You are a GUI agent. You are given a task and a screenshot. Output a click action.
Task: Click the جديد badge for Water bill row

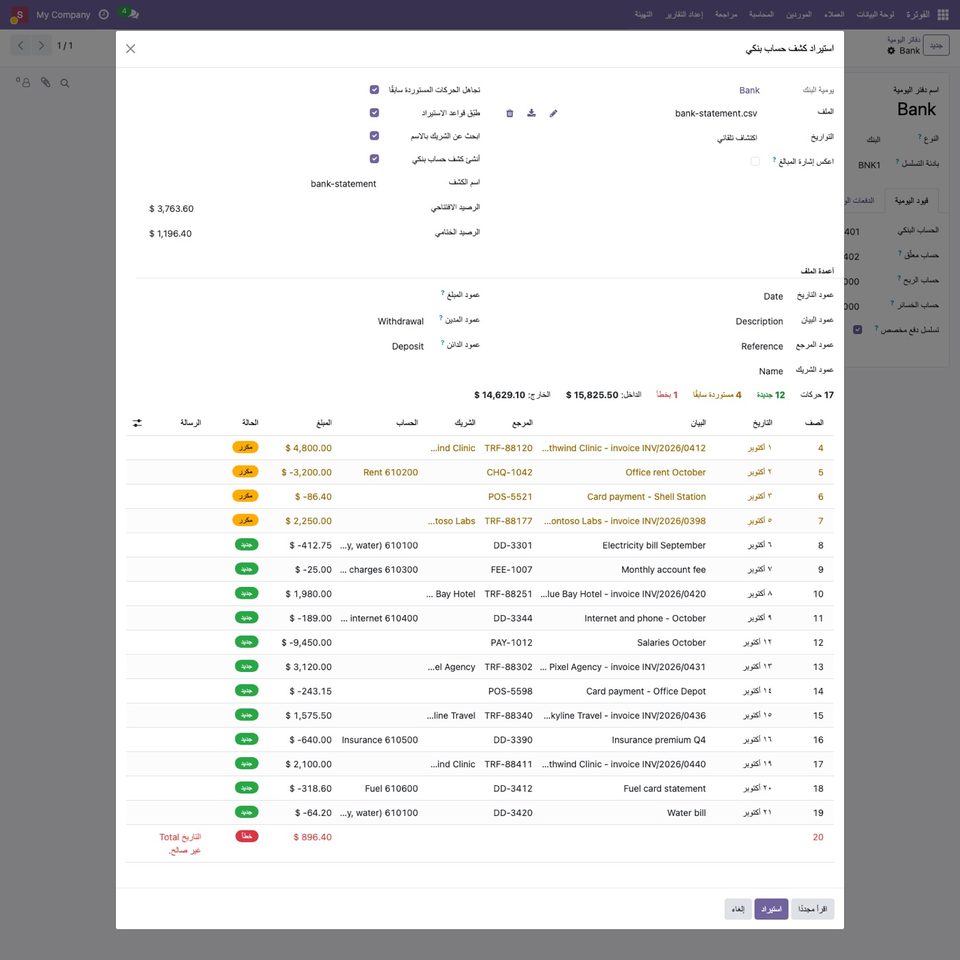[247, 812]
